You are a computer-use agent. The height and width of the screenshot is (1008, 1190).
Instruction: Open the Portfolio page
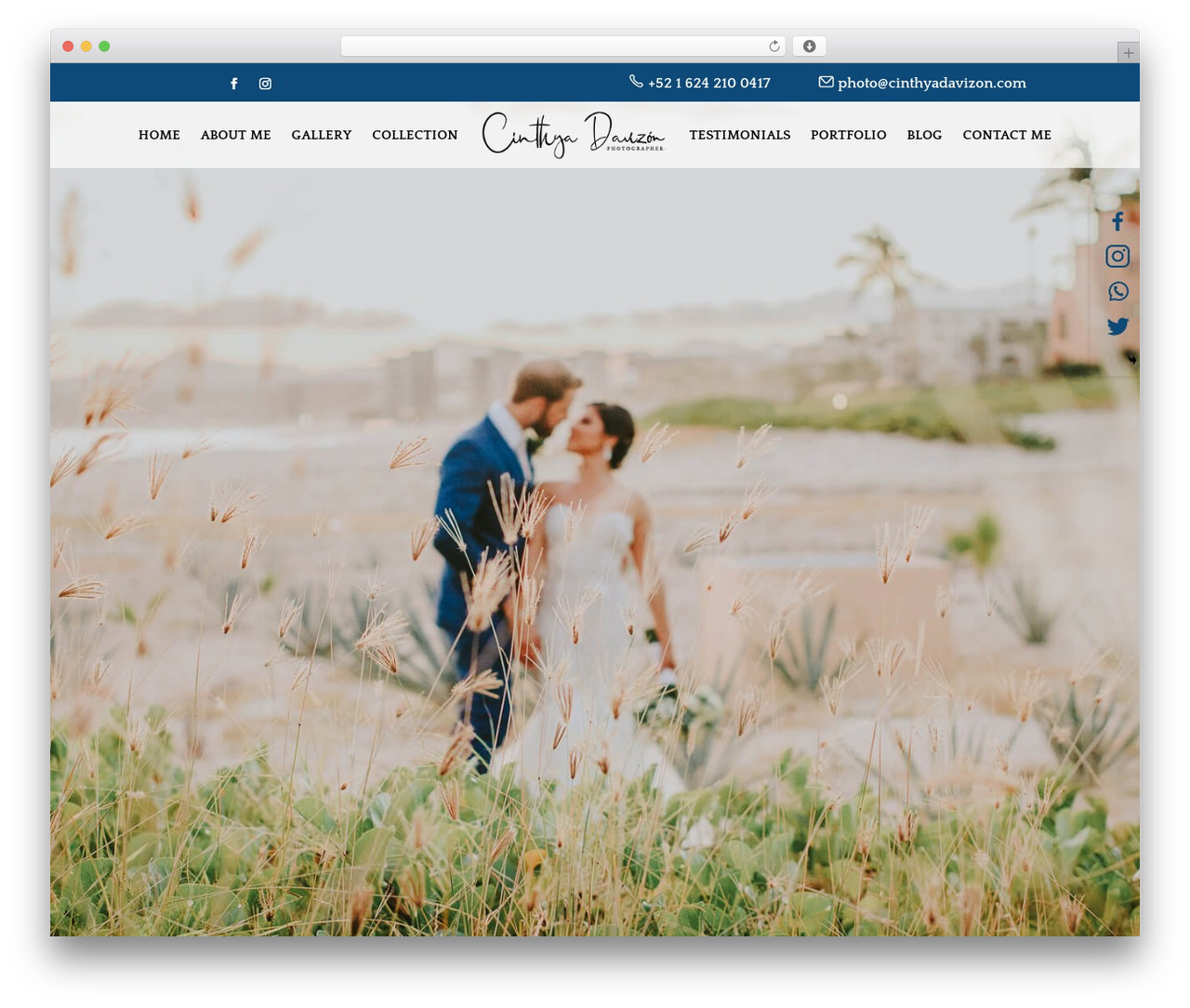(x=849, y=135)
